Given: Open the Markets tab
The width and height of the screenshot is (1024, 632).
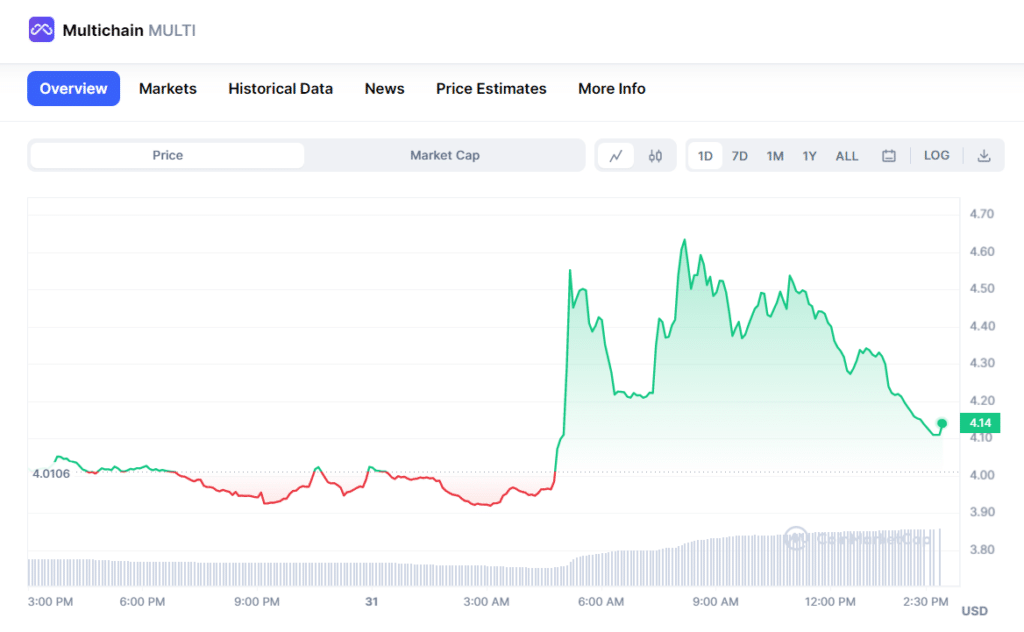Looking at the screenshot, I should (168, 89).
